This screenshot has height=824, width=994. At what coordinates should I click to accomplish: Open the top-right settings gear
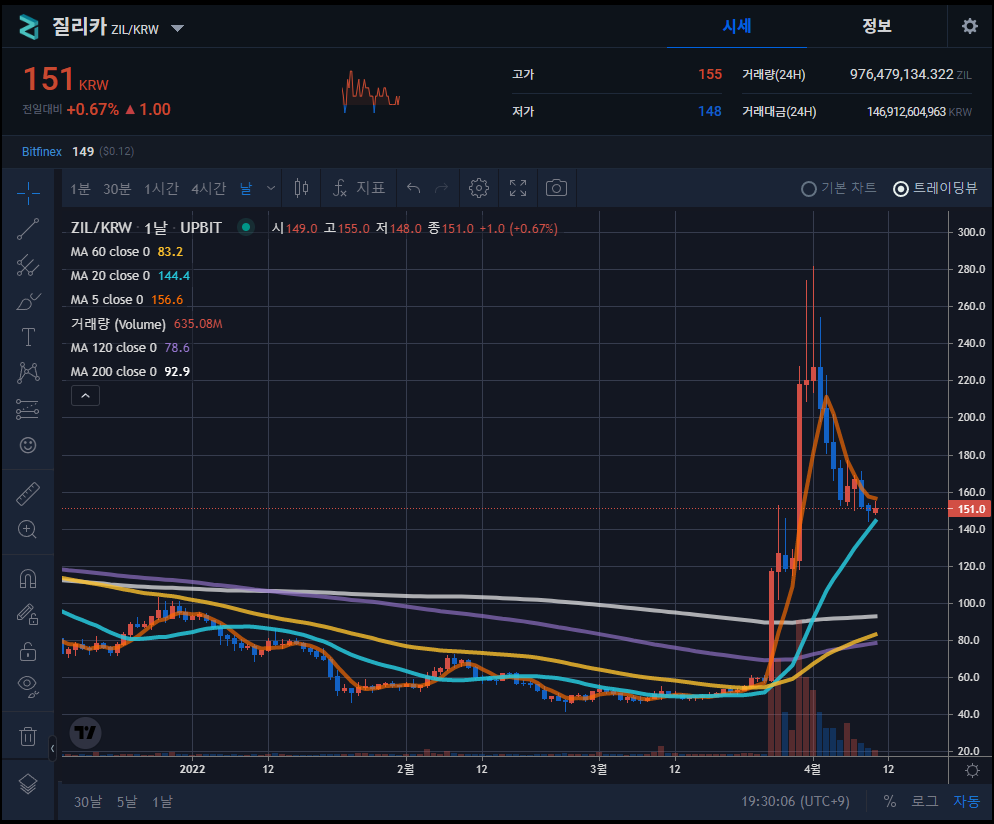point(970,27)
